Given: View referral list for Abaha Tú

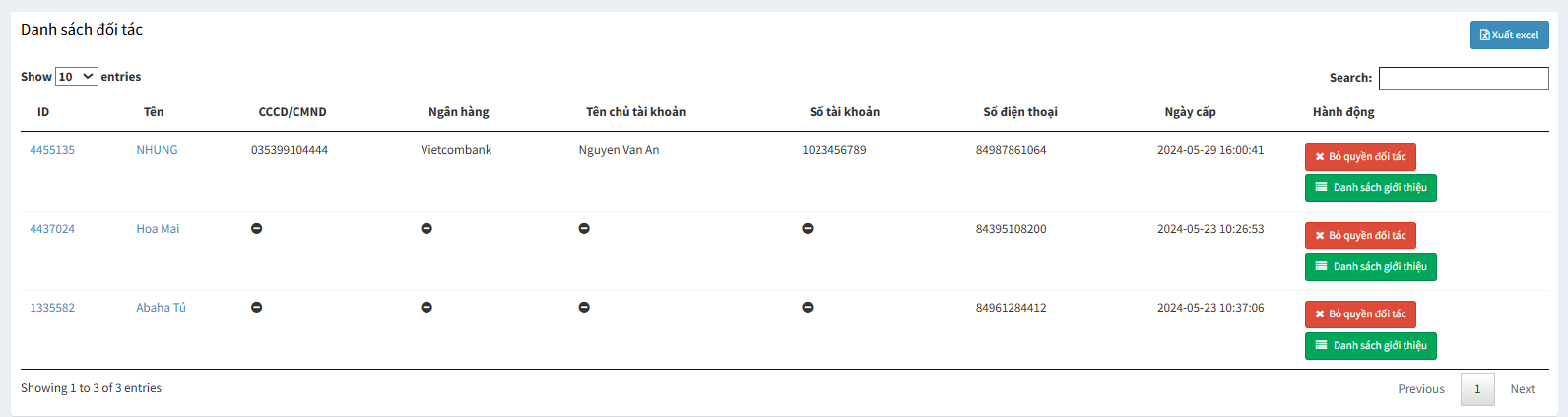Looking at the screenshot, I should tap(1370, 346).
